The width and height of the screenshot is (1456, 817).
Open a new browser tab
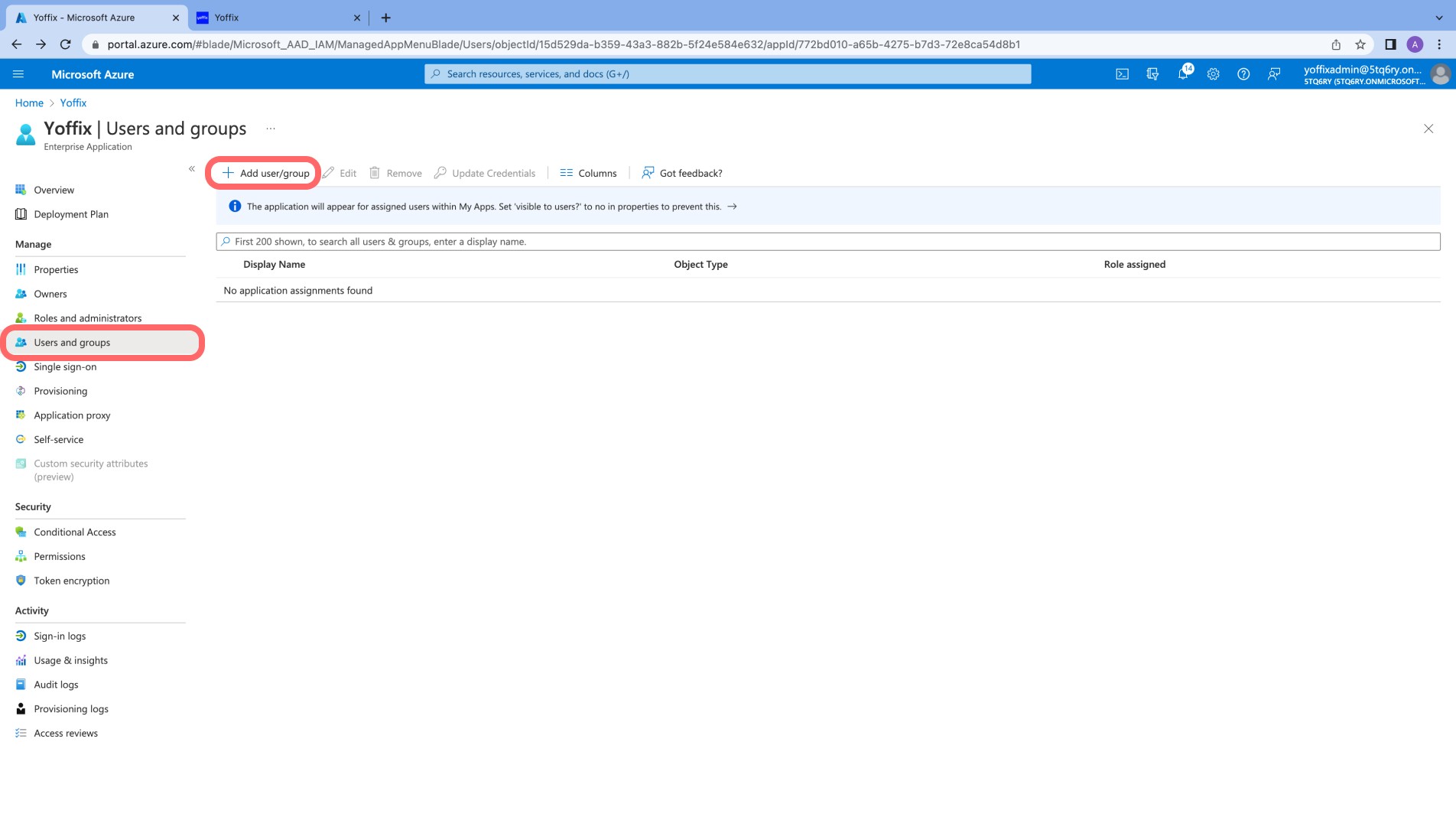pyautogui.click(x=386, y=18)
